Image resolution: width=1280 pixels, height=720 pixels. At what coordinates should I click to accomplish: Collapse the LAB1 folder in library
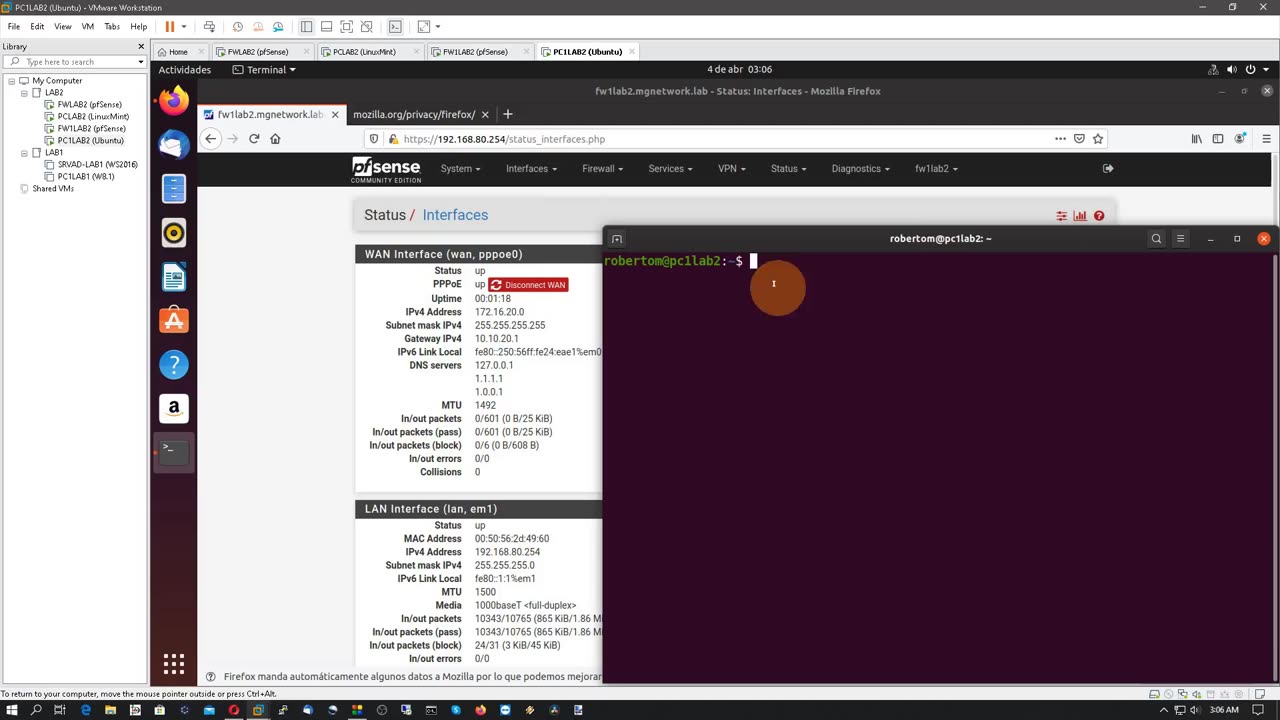coord(24,153)
